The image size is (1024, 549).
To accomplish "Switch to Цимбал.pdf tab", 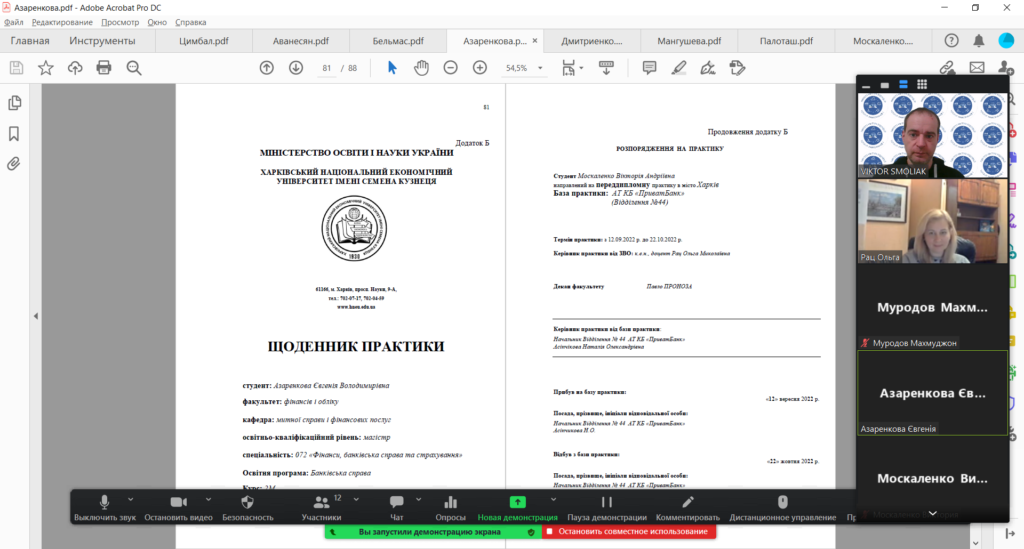I will point(204,40).
